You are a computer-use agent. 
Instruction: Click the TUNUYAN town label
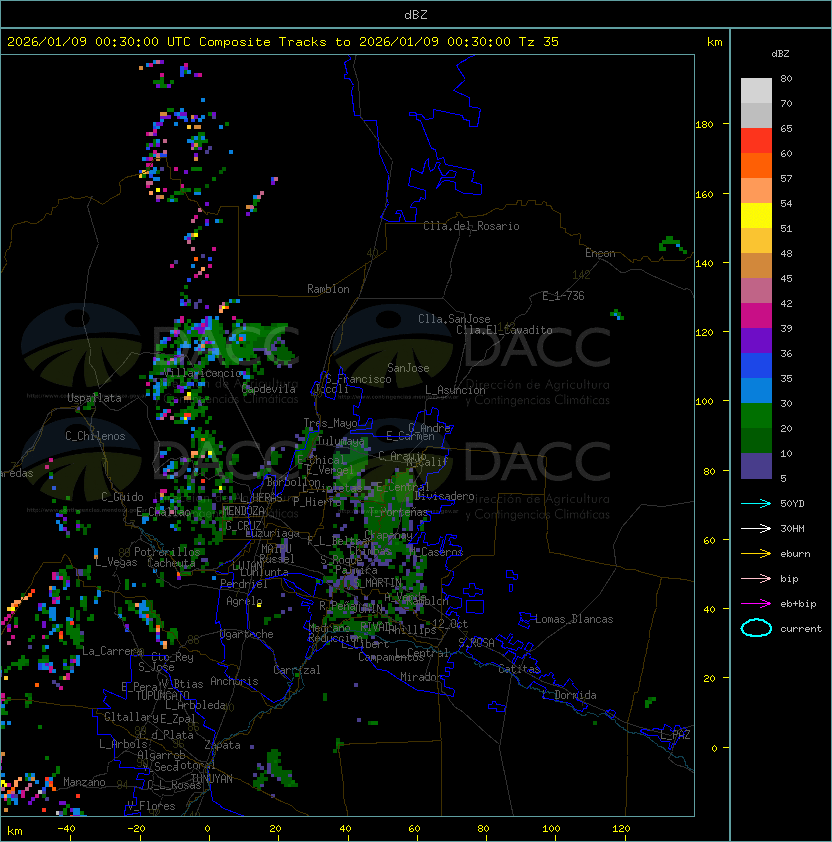pyautogui.click(x=212, y=779)
